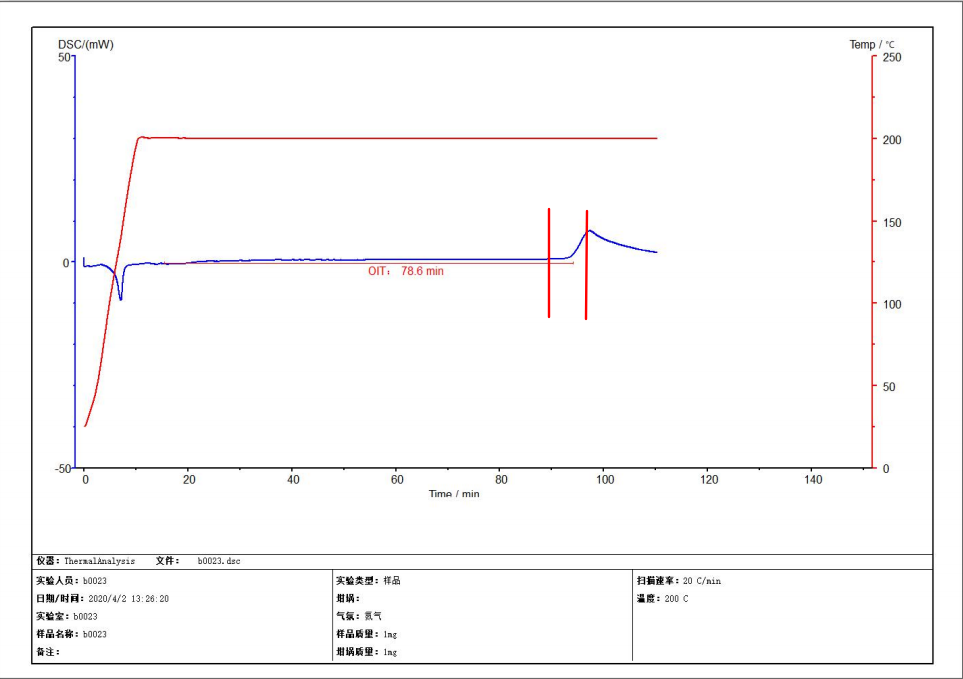Click the red temperature plateau line
This screenshot has width=963, height=679.
click(400, 138)
